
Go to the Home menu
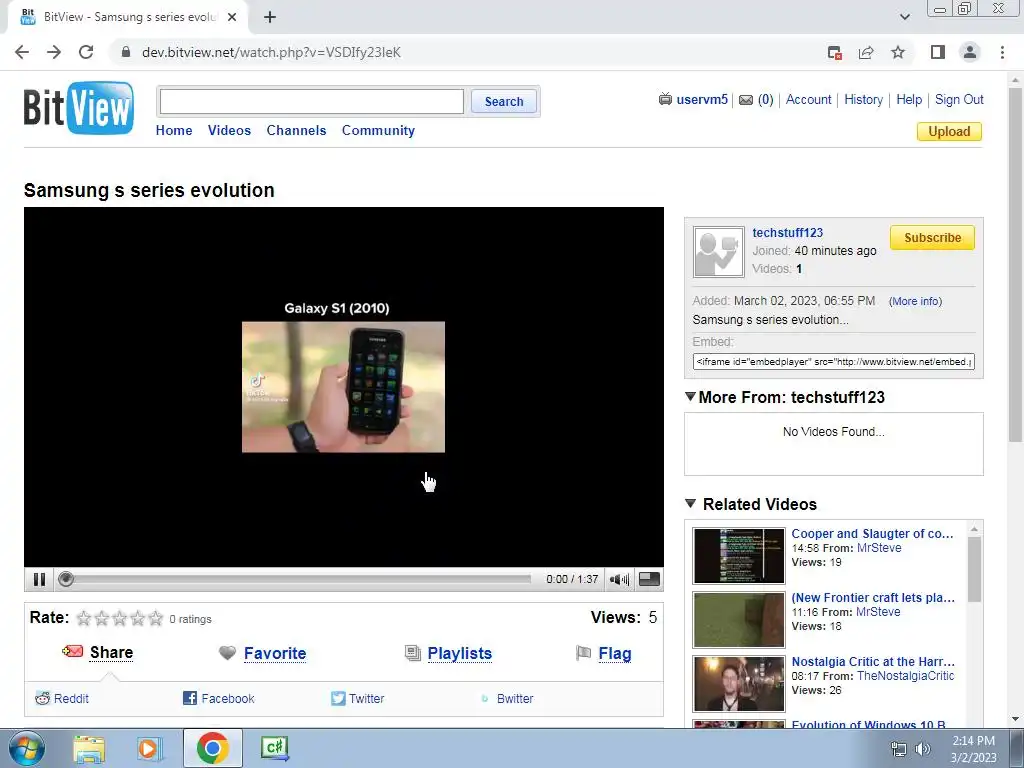(174, 130)
